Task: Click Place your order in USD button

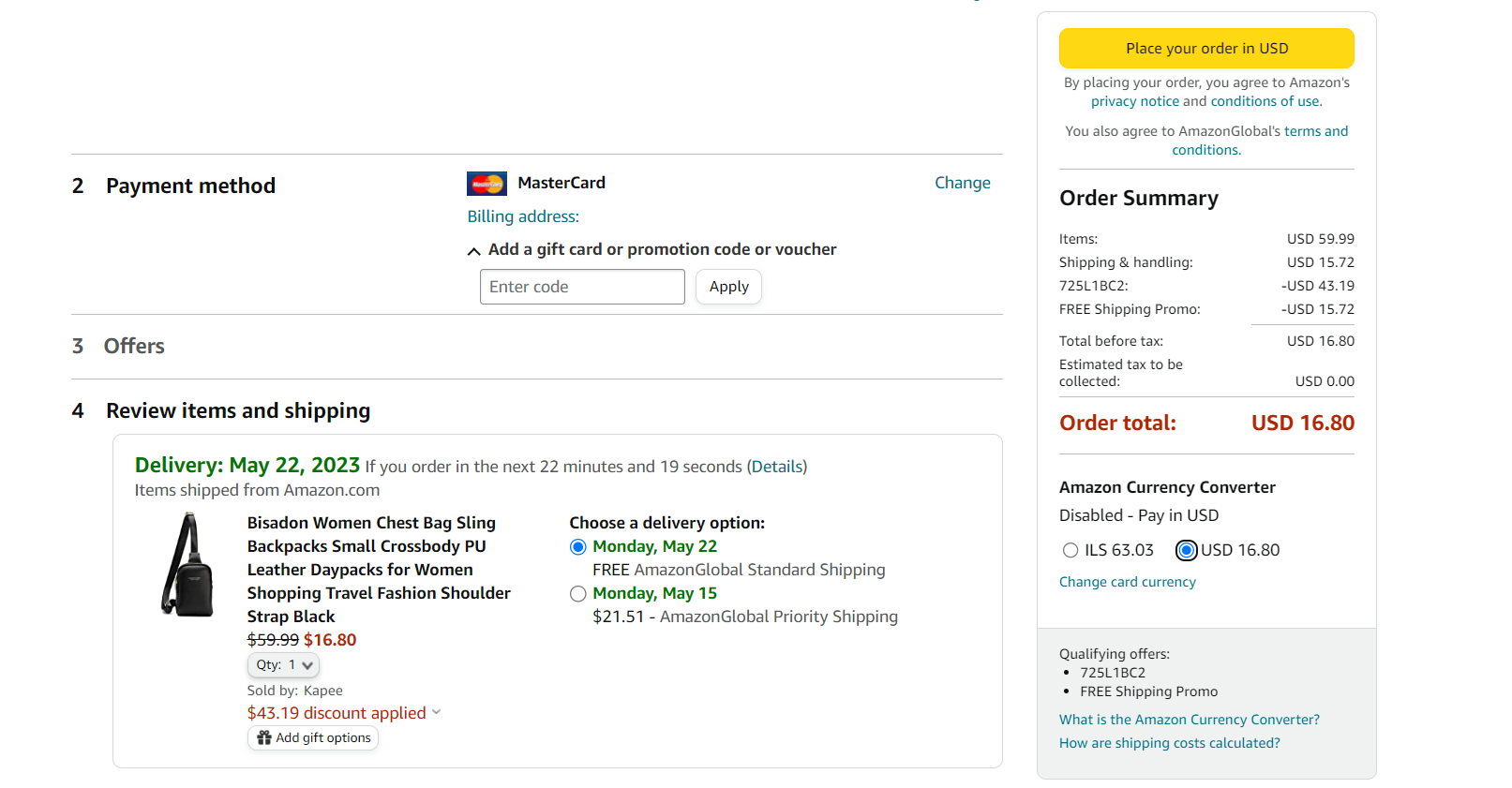Action: pos(1206,49)
